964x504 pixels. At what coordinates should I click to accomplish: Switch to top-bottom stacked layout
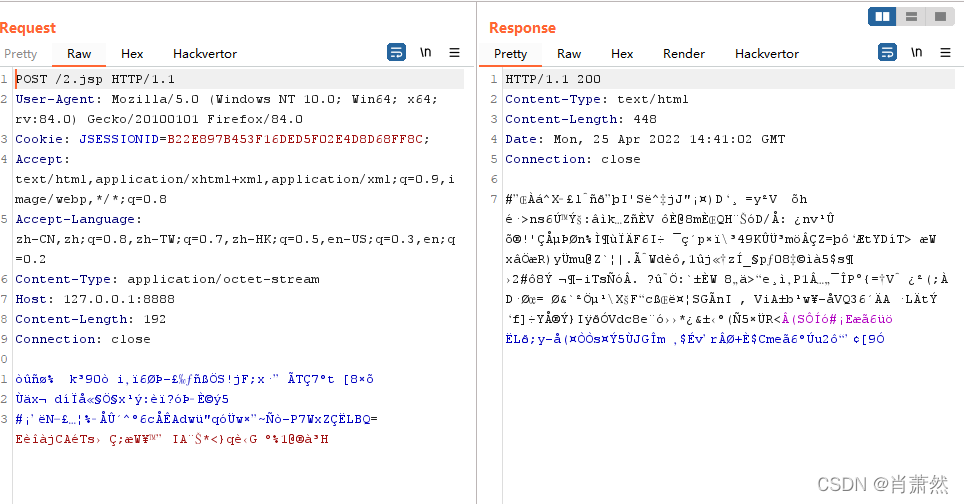click(x=911, y=16)
